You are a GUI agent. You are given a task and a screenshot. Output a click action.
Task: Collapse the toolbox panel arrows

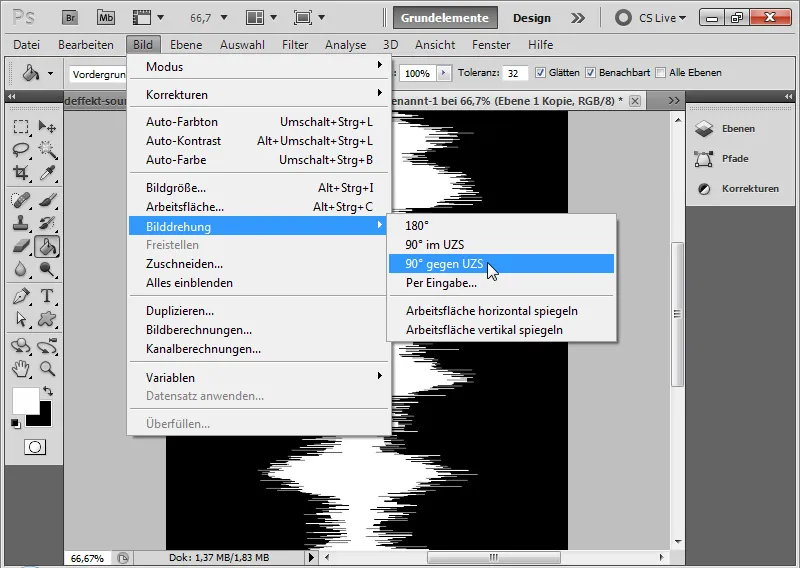11,96
